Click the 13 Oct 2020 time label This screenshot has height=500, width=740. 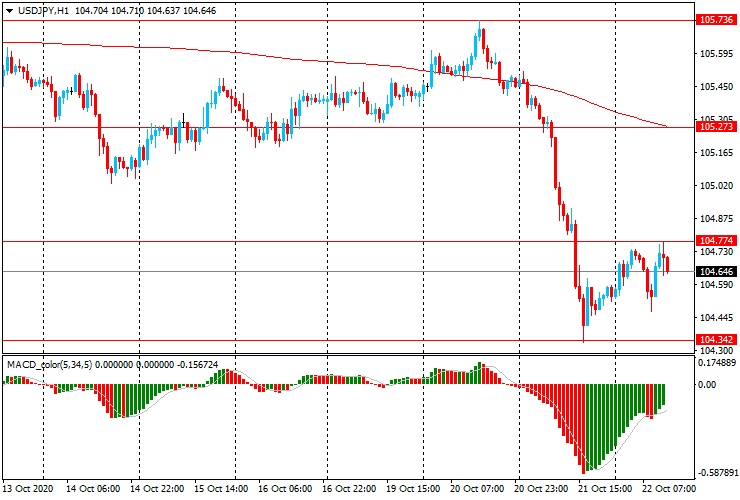point(28,488)
